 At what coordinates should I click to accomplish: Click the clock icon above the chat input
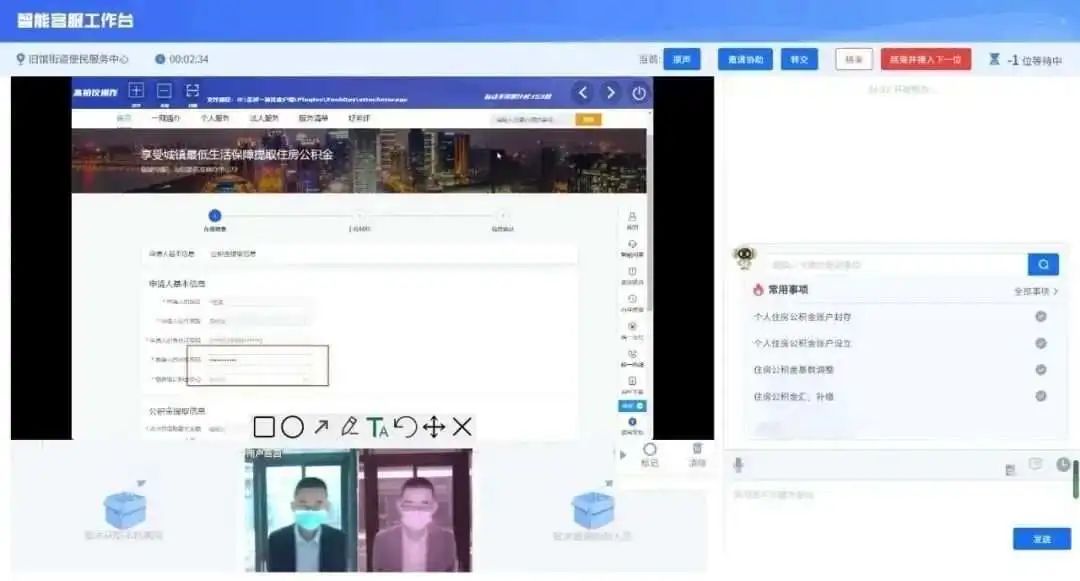tap(1063, 465)
